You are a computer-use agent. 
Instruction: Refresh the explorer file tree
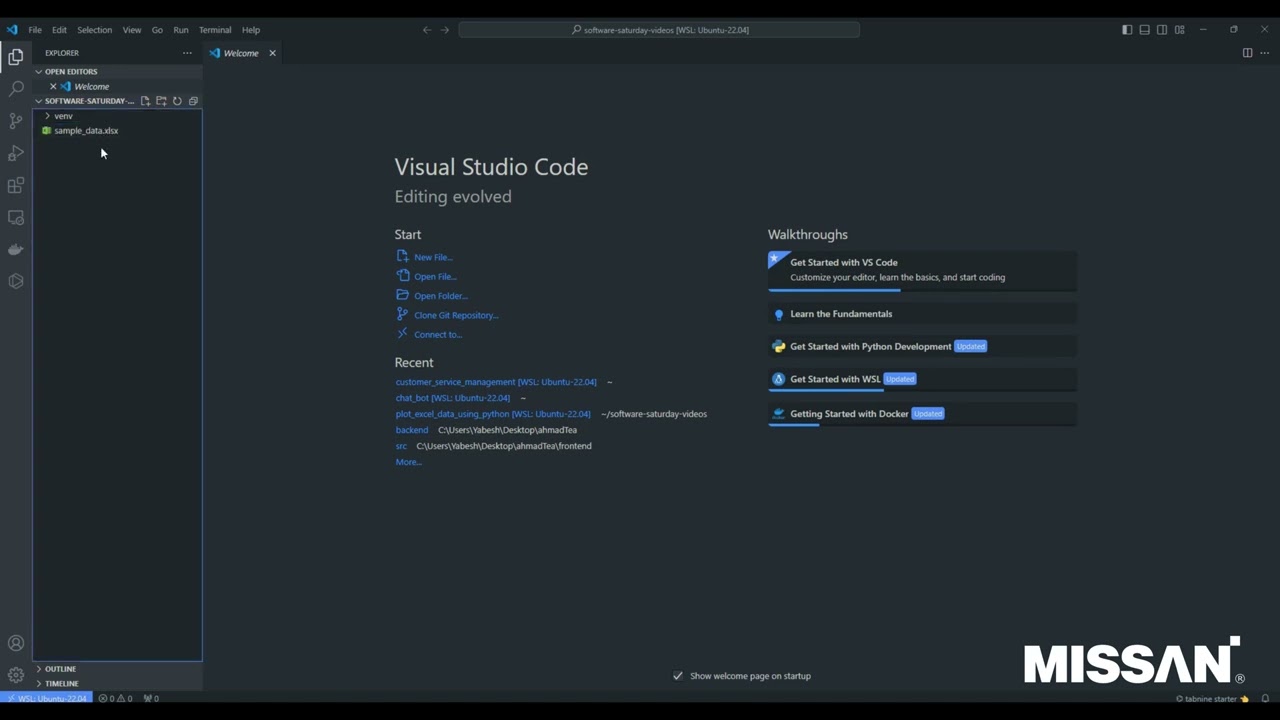(x=177, y=101)
